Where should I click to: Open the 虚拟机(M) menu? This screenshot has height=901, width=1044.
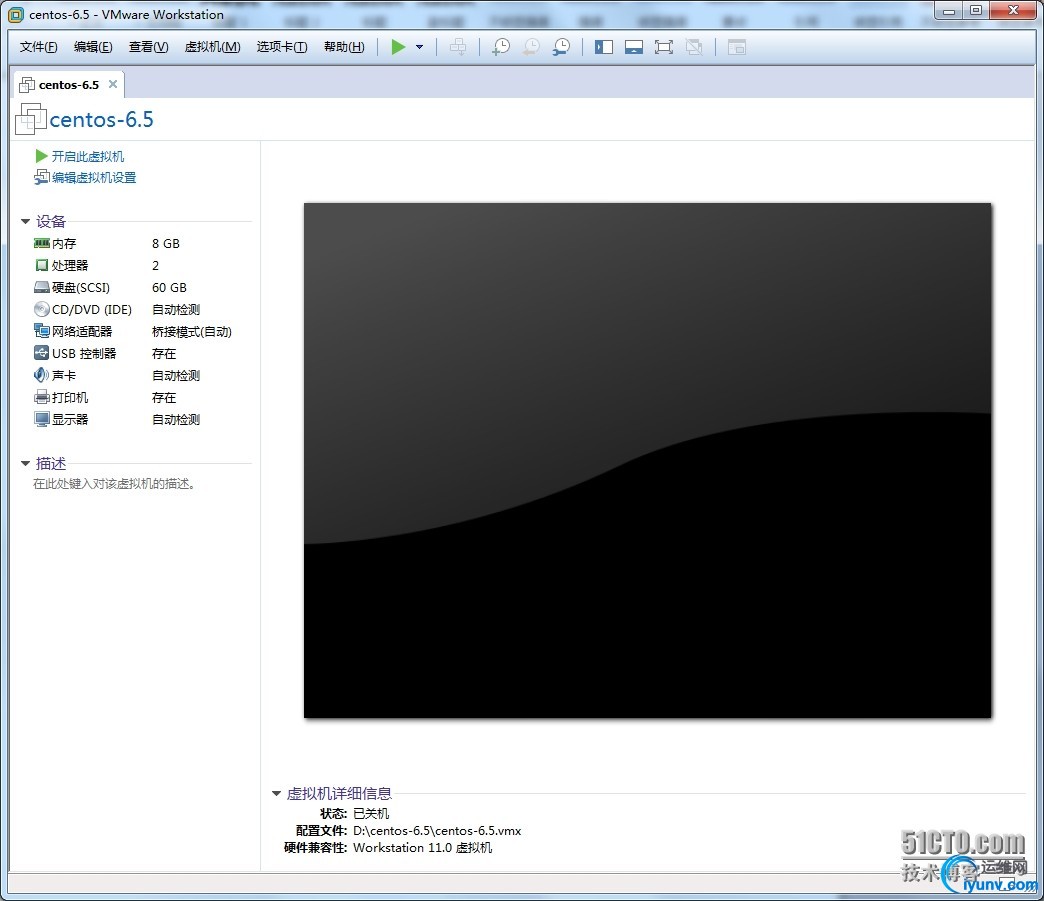tap(212, 47)
